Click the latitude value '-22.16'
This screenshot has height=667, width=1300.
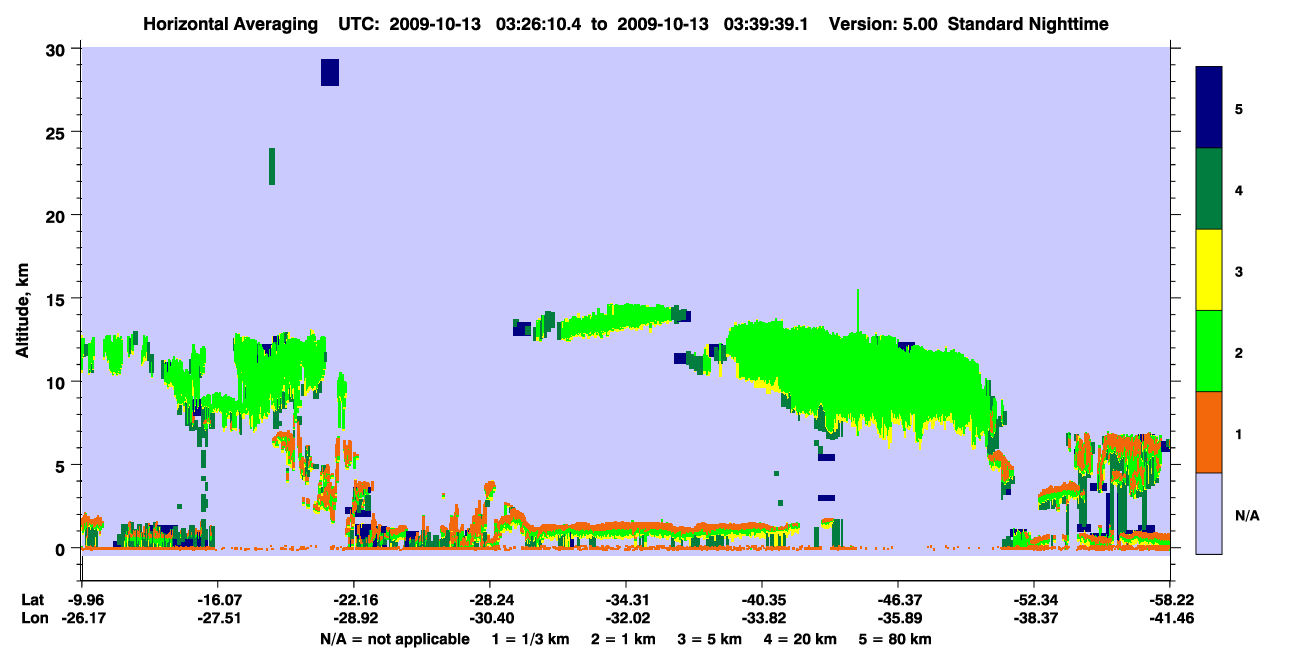click(x=354, y=600)
